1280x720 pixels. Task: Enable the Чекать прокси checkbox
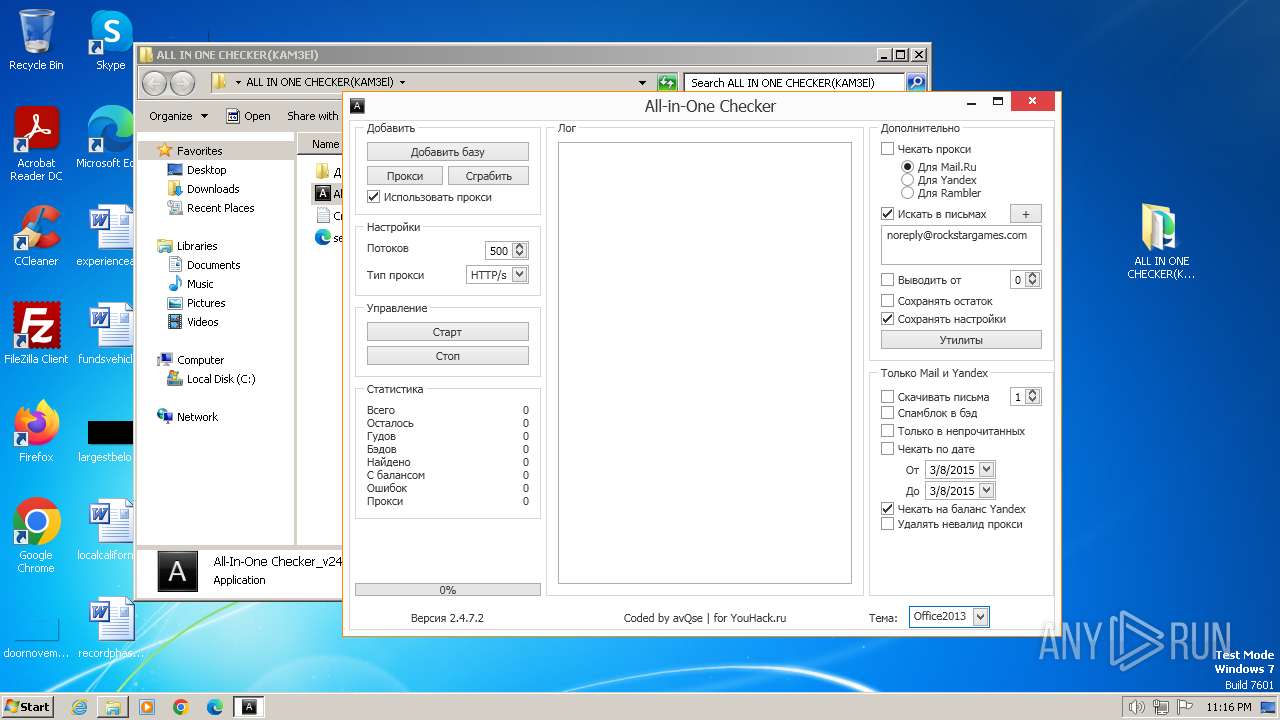click(x=887, y=149)
